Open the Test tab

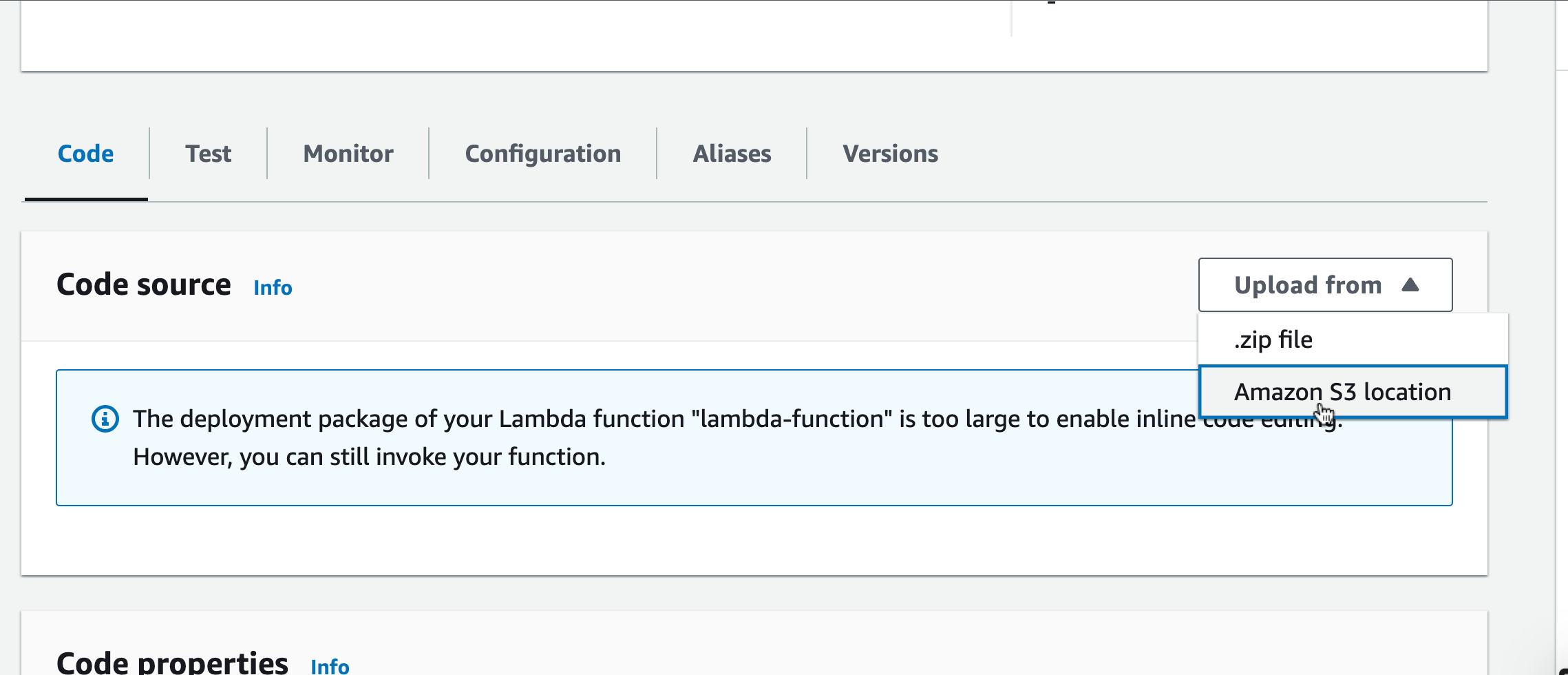point(208,154)
